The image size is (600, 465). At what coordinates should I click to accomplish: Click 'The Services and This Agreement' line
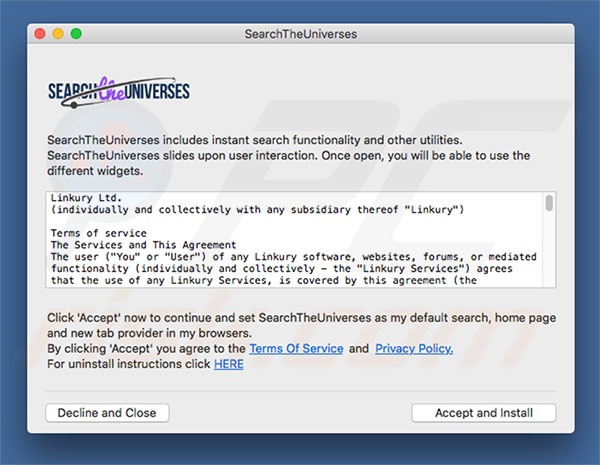(143, 245)
